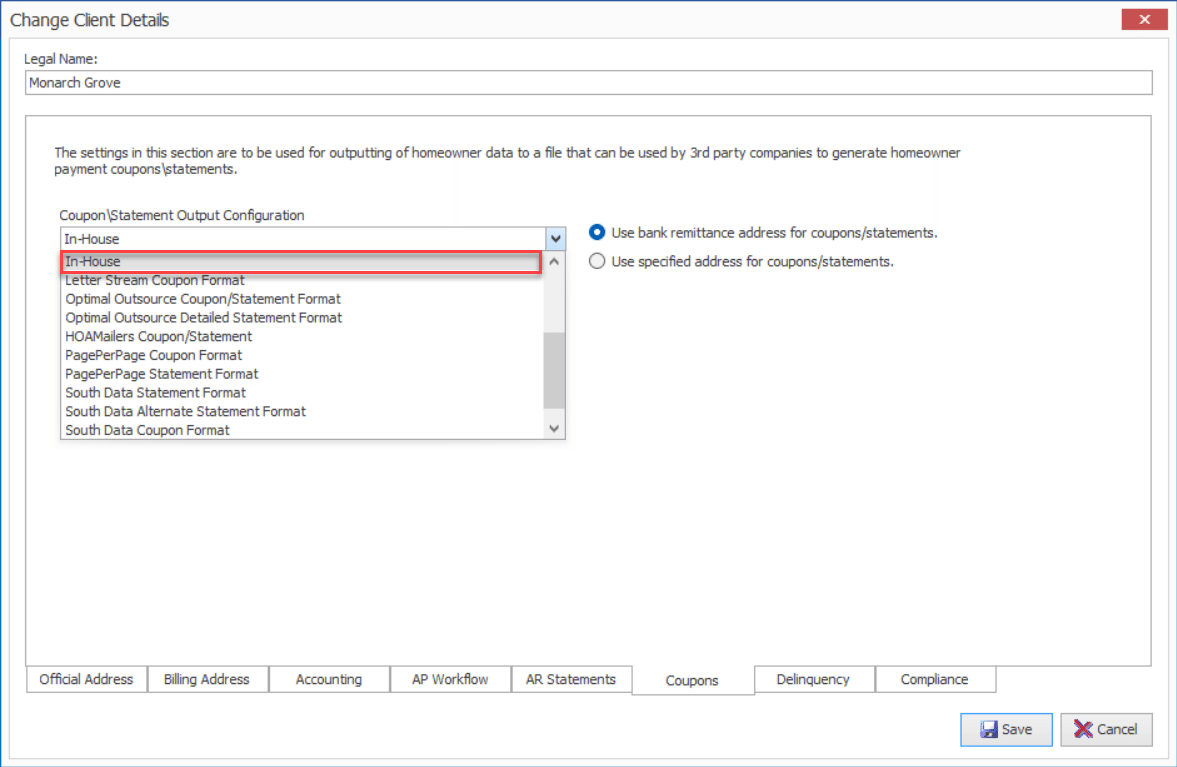Switch to the AP Workflow tab
Image resolution: width=1177 pixels, height=767 pixels.
tap(450, 679)
